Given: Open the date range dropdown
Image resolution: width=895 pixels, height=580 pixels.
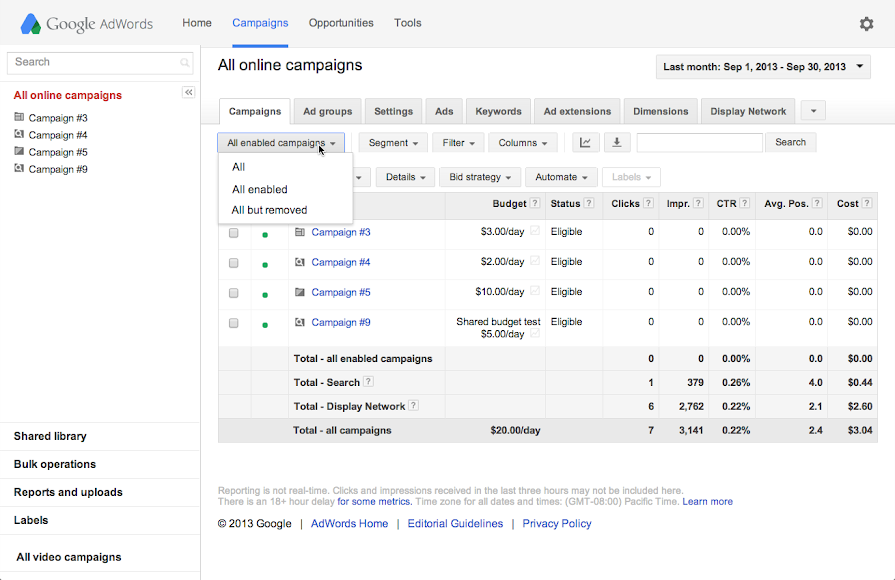Looking at the screenshot, I should click(x=762, y=67).
